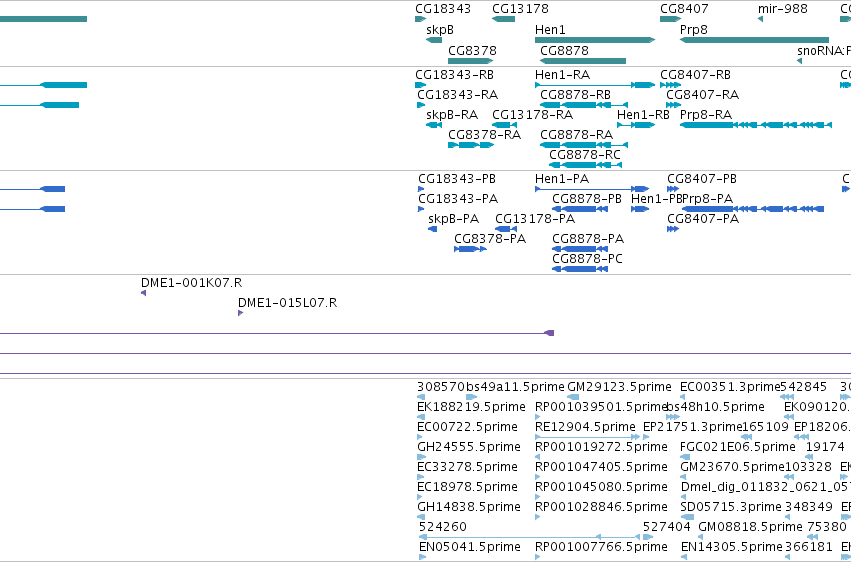Select the CG8407-PB protein label
The image size is (851, 562).
pyautogui.click(x=702, y=178)
